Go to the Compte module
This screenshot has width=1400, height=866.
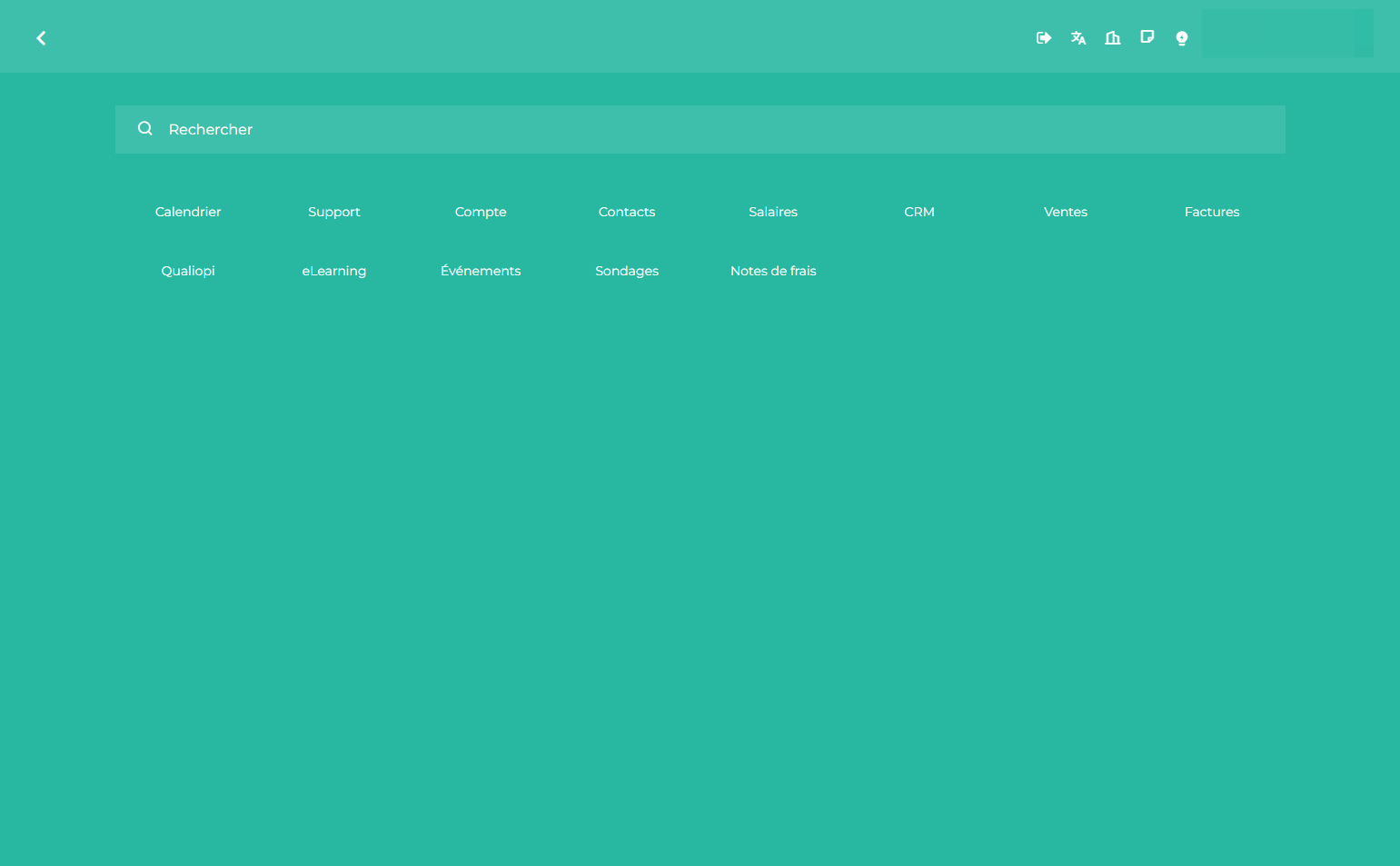point(481,212)
